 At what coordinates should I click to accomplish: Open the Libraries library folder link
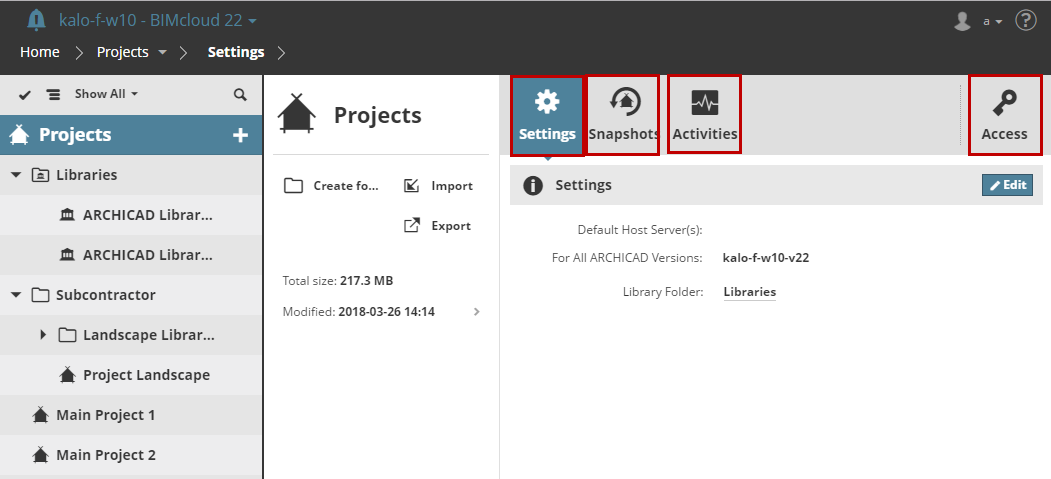click(749, 292)
